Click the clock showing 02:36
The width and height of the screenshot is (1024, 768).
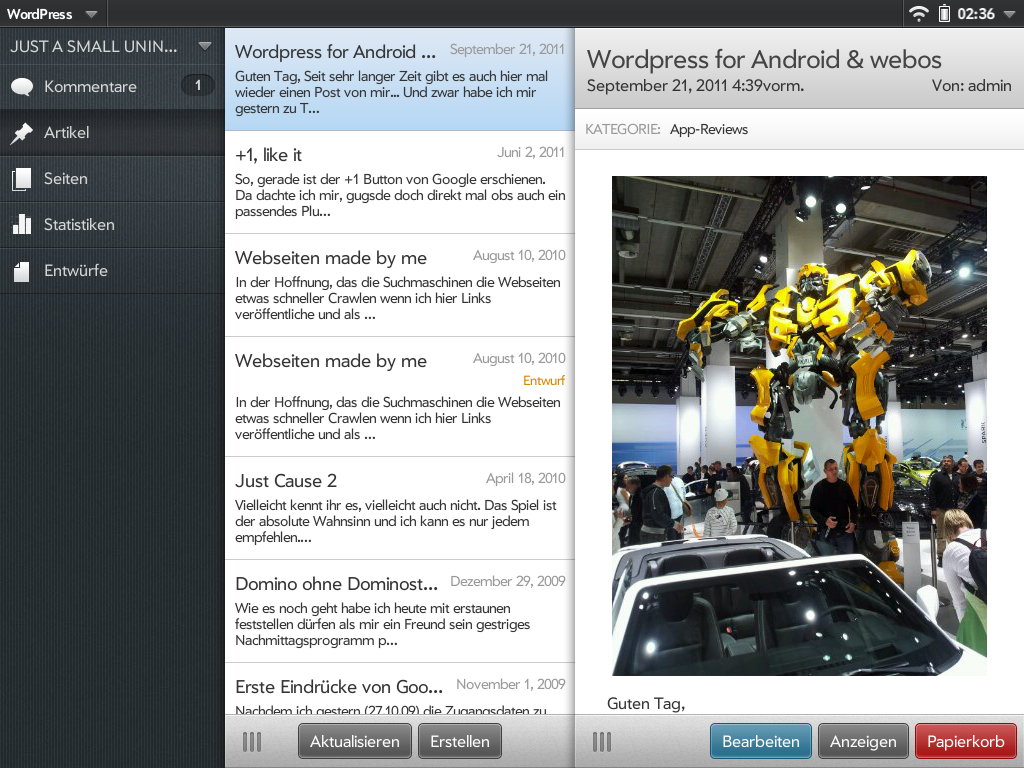pos(976,14)
